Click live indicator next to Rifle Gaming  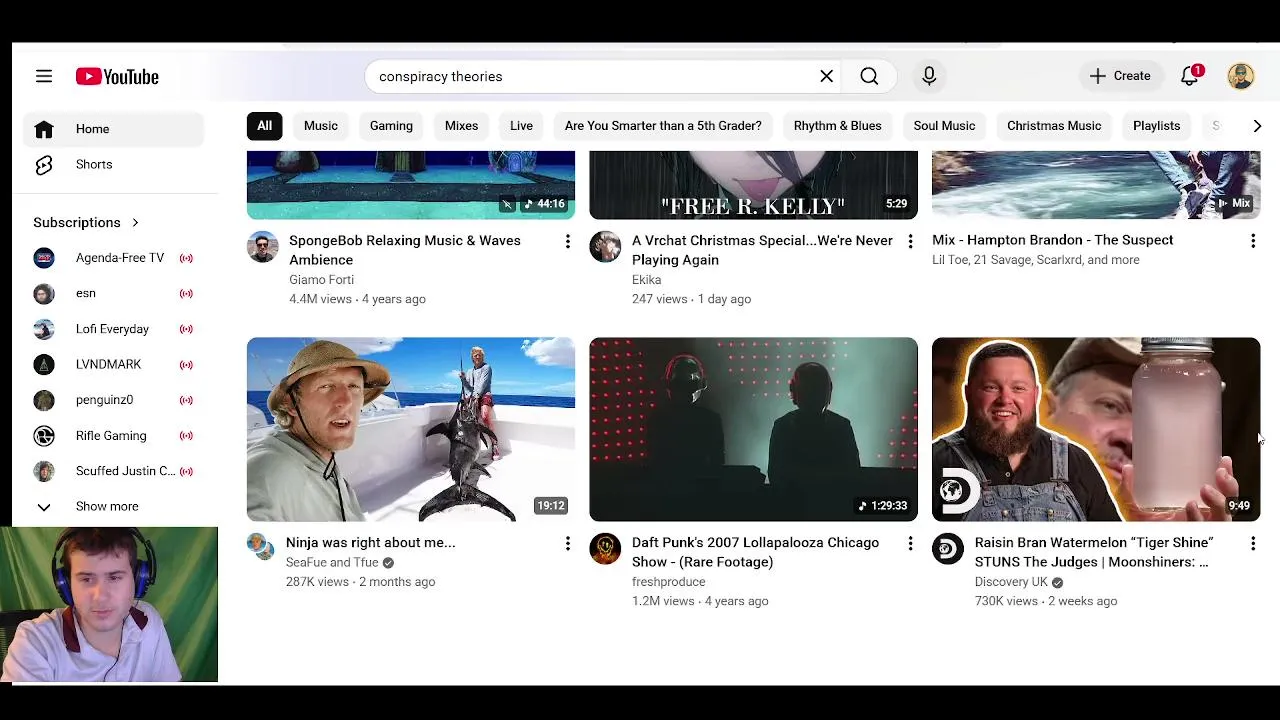click(186, 435)
